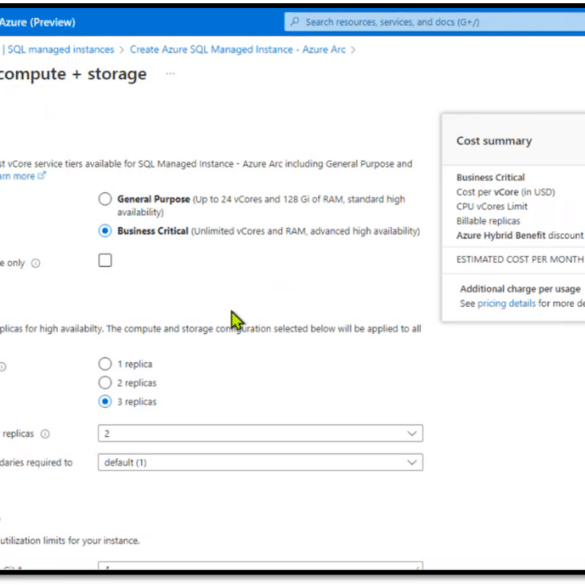Click the chevron after SQL managed instances breadcrumb
Image resolution: width=585 pixels, height=585 pixels.
click(x=122, y=50)
